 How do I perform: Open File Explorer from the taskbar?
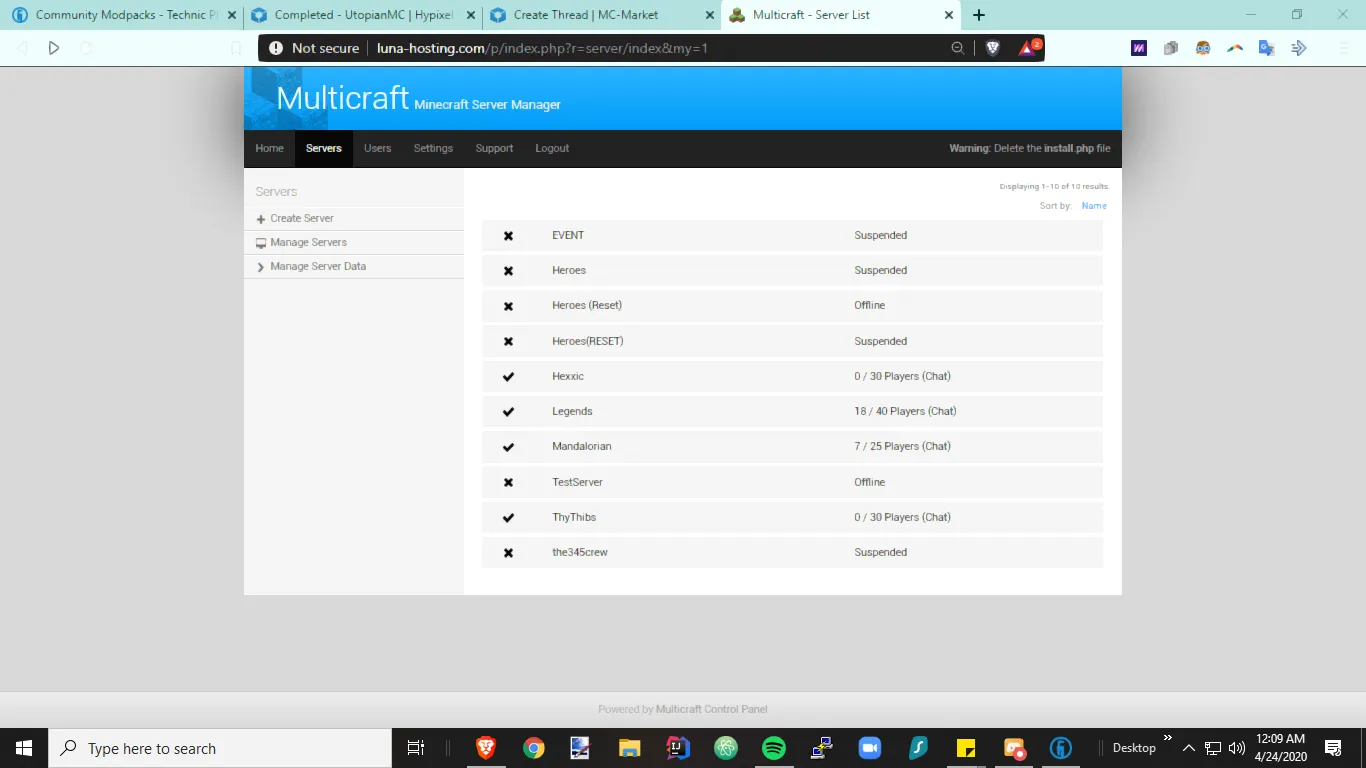(629, 748)
